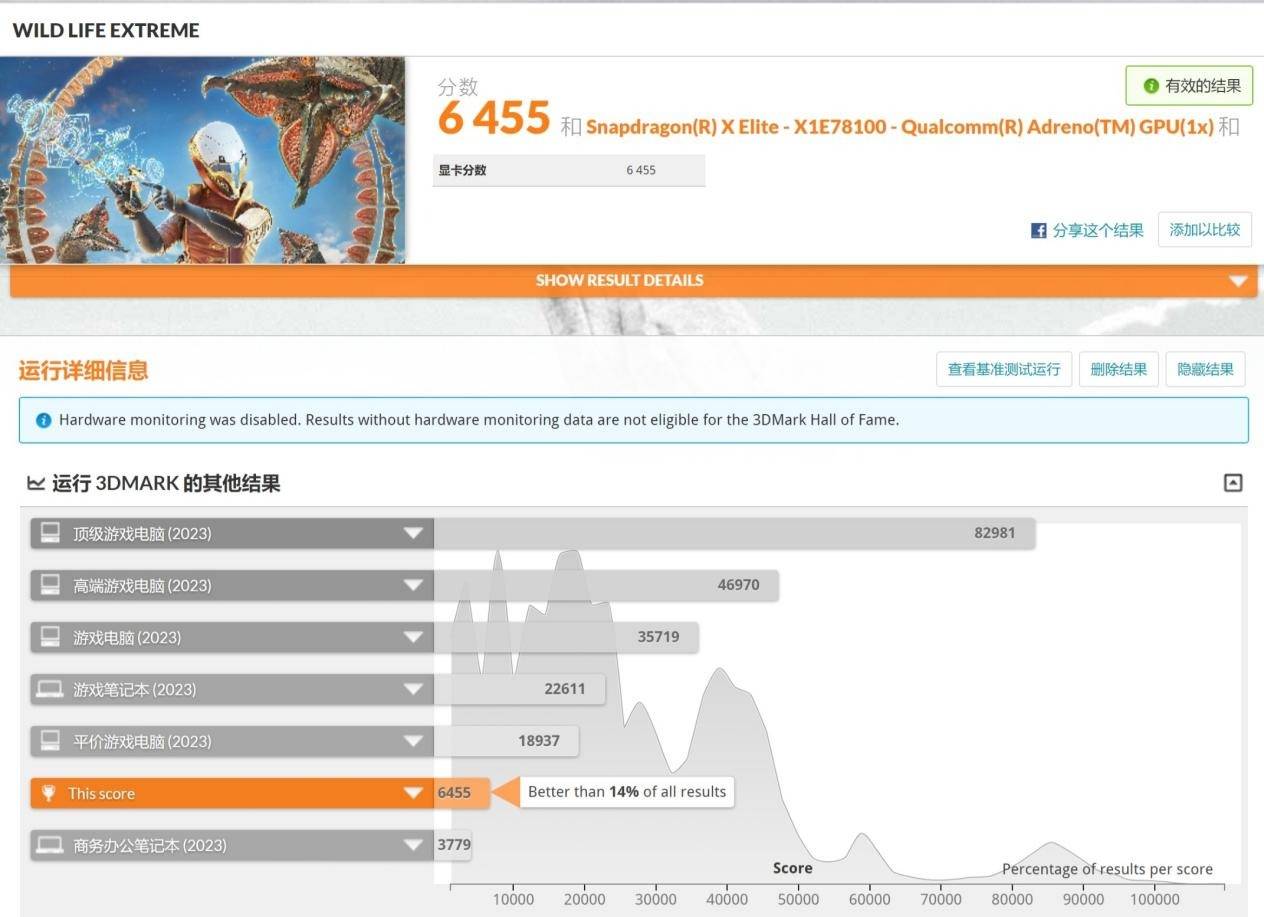The image size is (1264, 917).
Task: Click the 35719 score bar
Action: pos(566,637)
